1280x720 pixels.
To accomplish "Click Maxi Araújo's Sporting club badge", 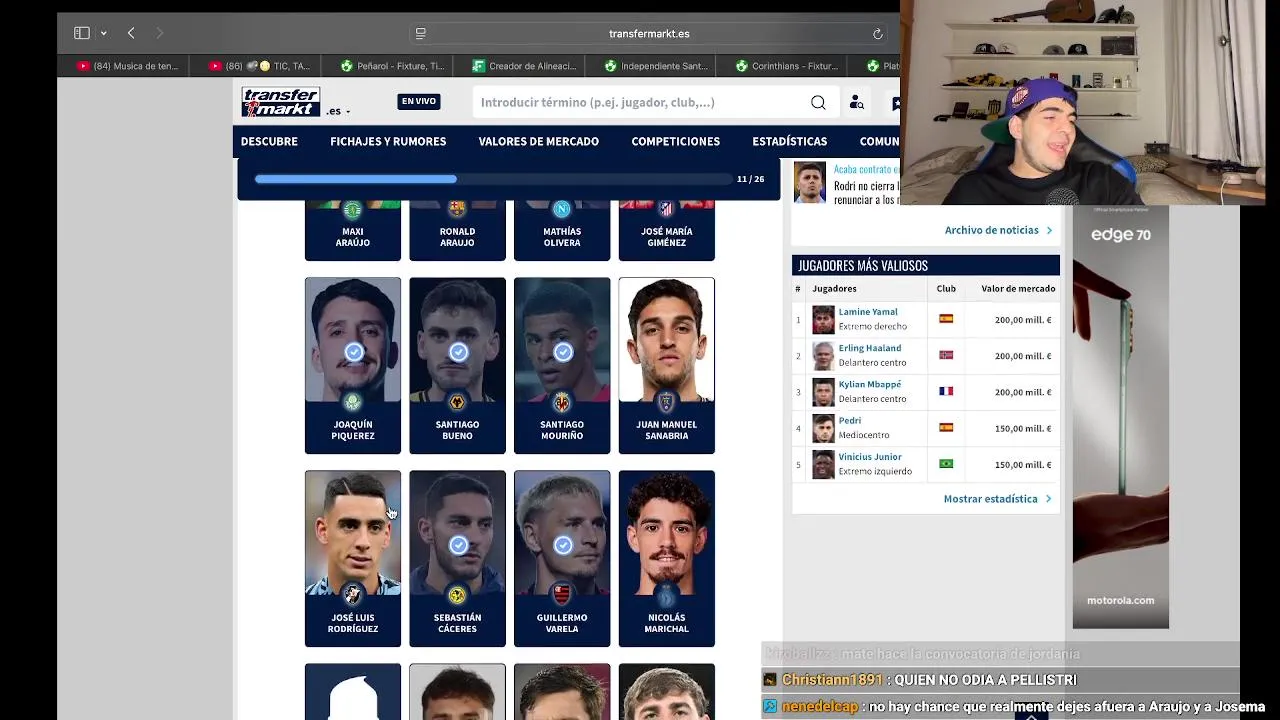I will pyautogui.click(x=352, y=209).
